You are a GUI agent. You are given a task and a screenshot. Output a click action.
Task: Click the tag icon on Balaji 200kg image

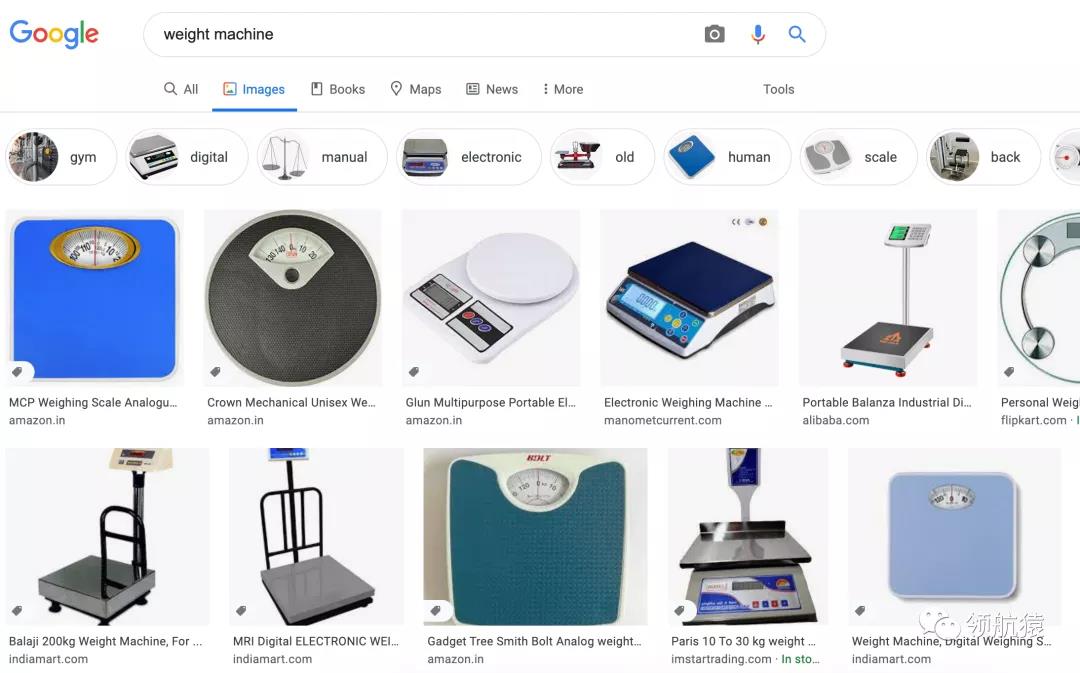pos(17,610)
